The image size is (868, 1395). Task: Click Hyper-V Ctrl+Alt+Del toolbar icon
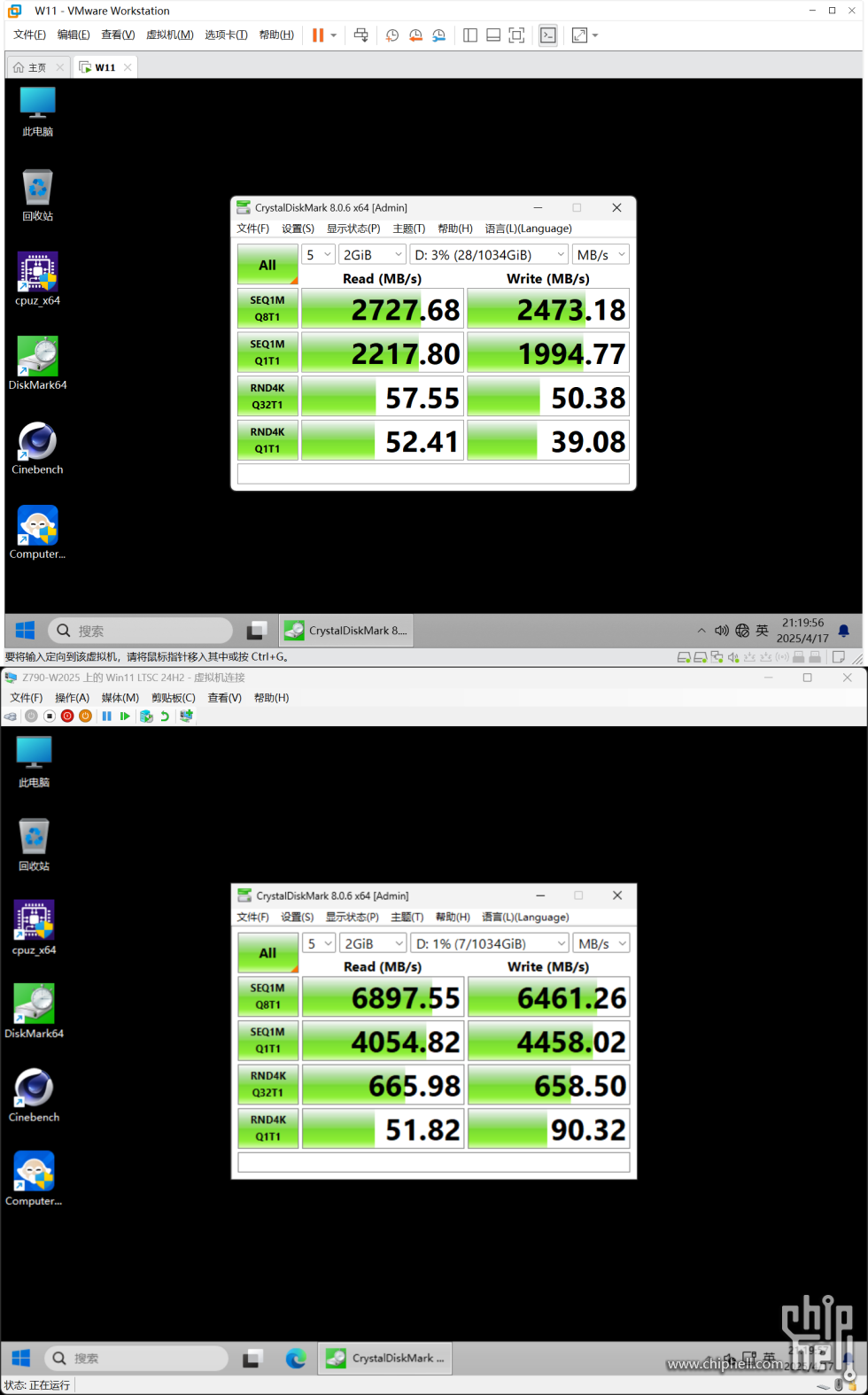click(x=11, y=717)
